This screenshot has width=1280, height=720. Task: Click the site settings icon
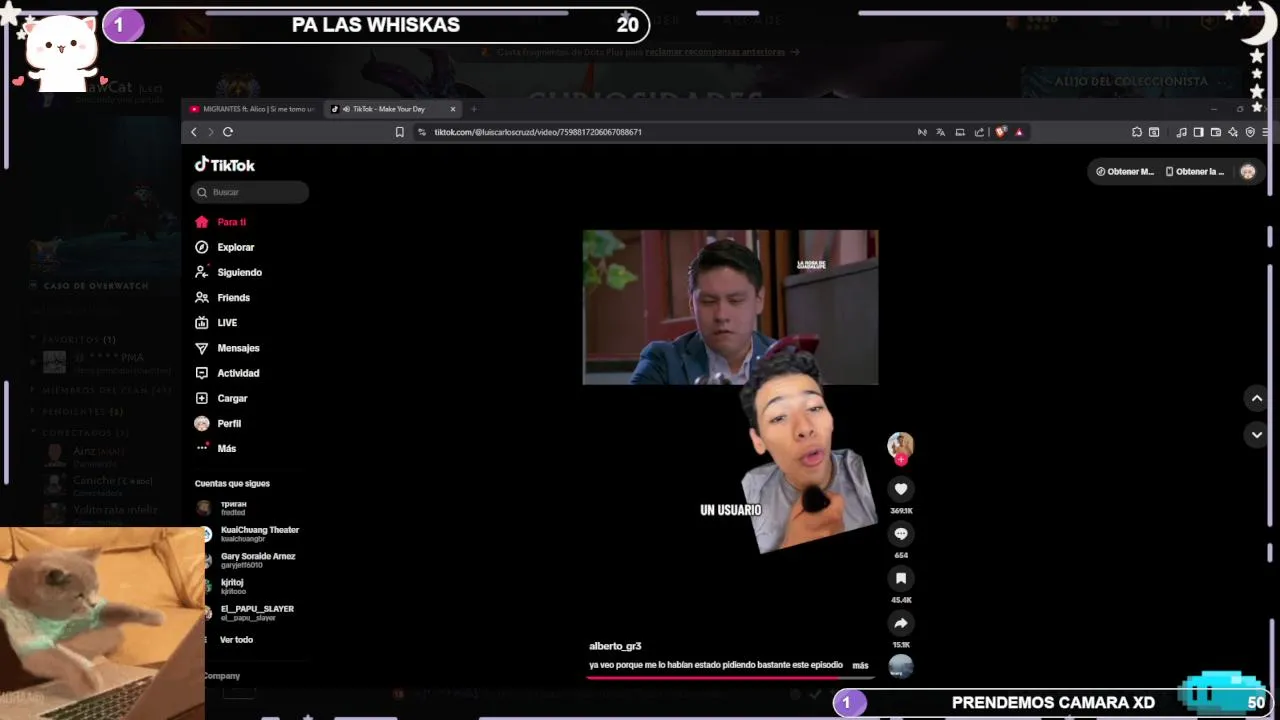tap(422, 132)
